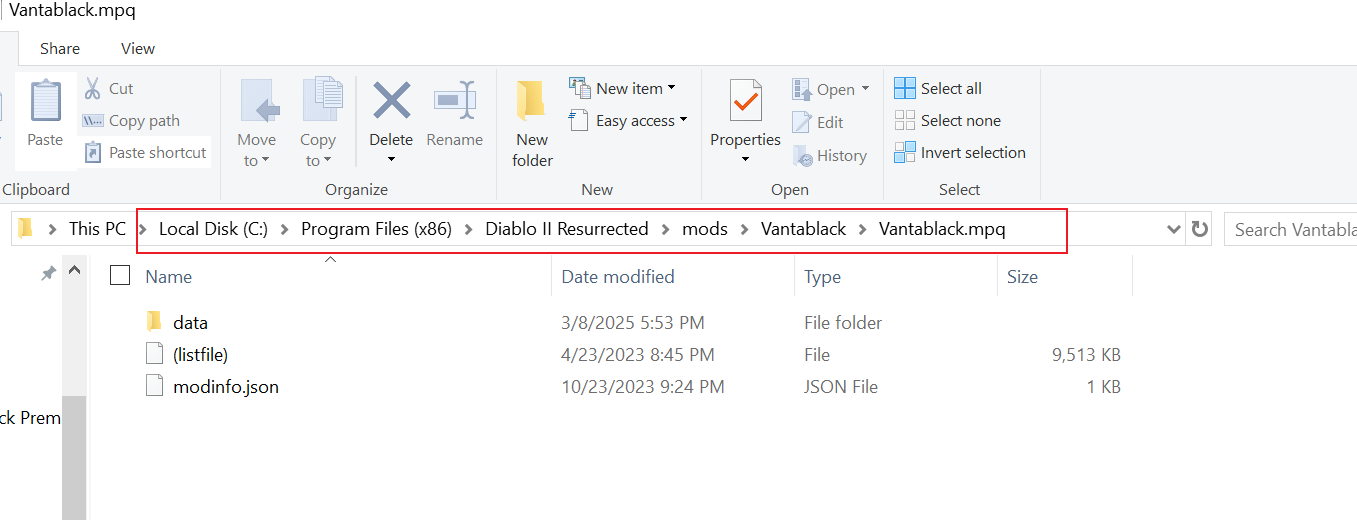Screen dimensions: 1357x520
Task: Click the address bar folder icon
Action: (26, 229)
